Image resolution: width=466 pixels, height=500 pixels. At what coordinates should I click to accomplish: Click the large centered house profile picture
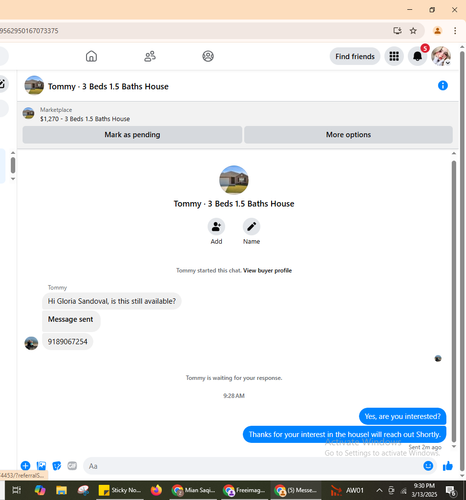[x=234, y=180]
